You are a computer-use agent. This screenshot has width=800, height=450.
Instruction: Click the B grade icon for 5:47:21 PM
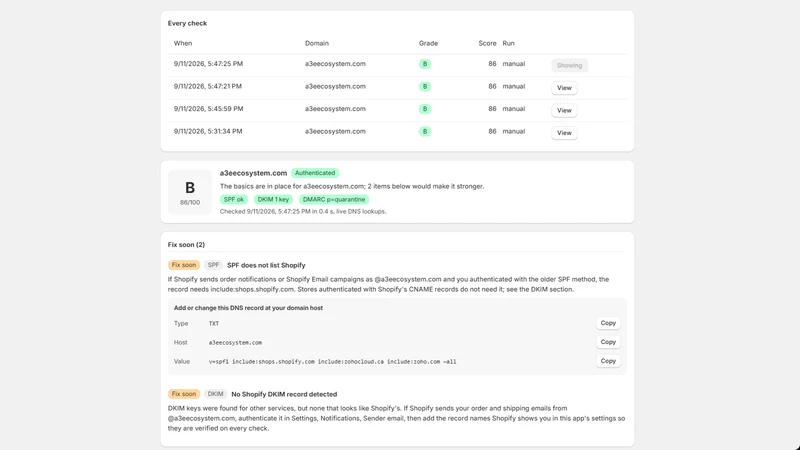[x=424, y=86]
